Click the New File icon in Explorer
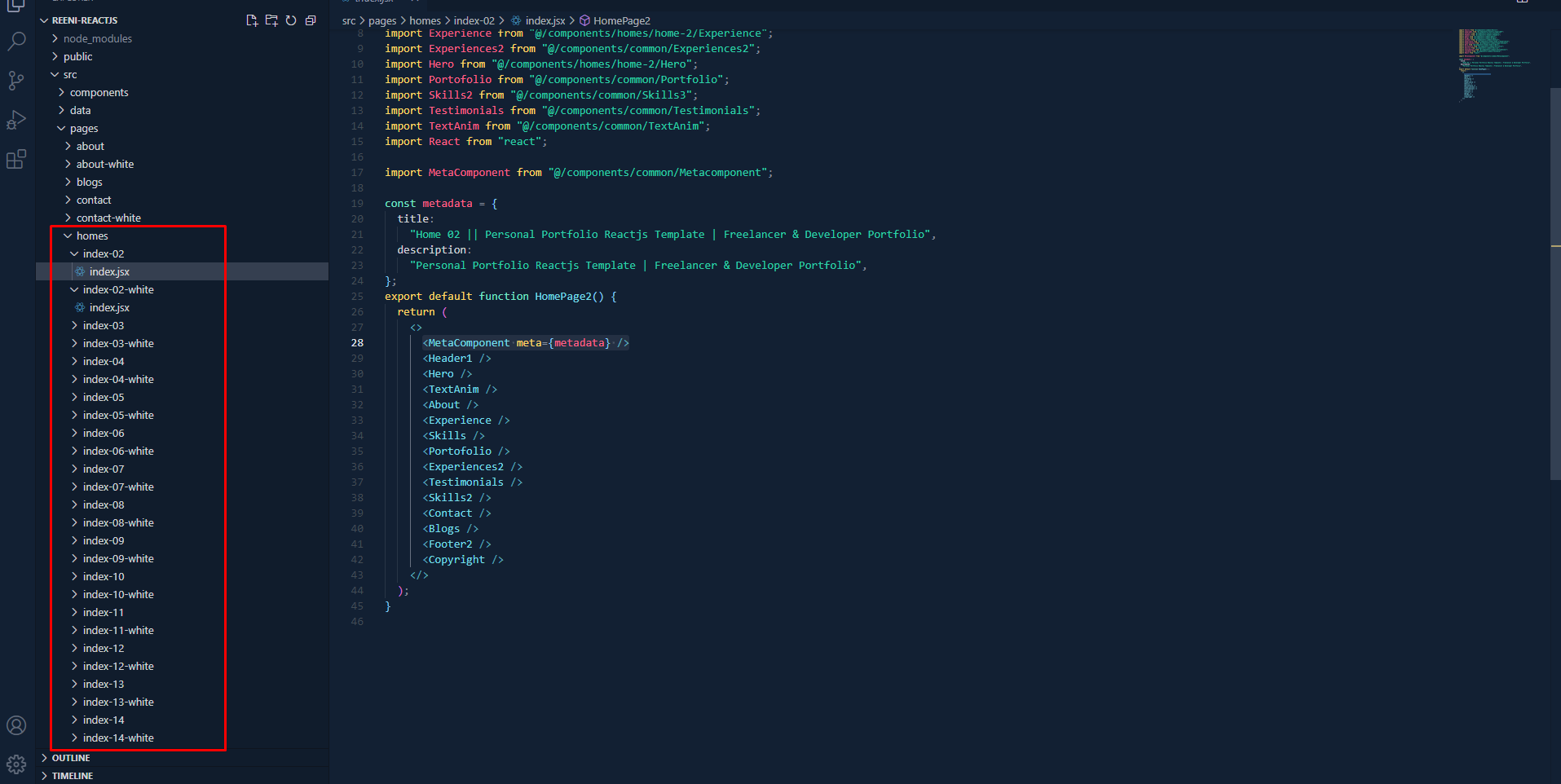The height and width of the screenshot is (784, 1561). point(252,20)
